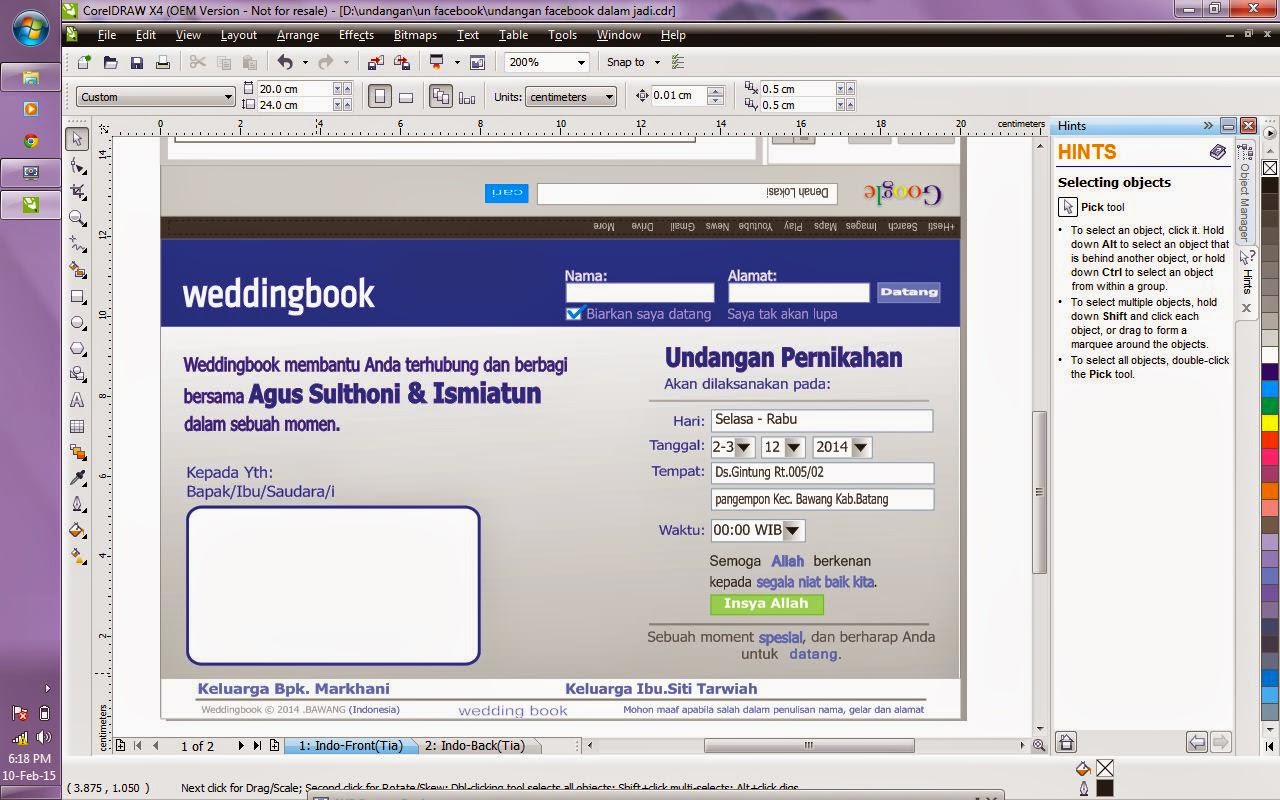Open the Hints help book icon
The height and width of the screenshot is (800, 1280).
coord(1217,152)
